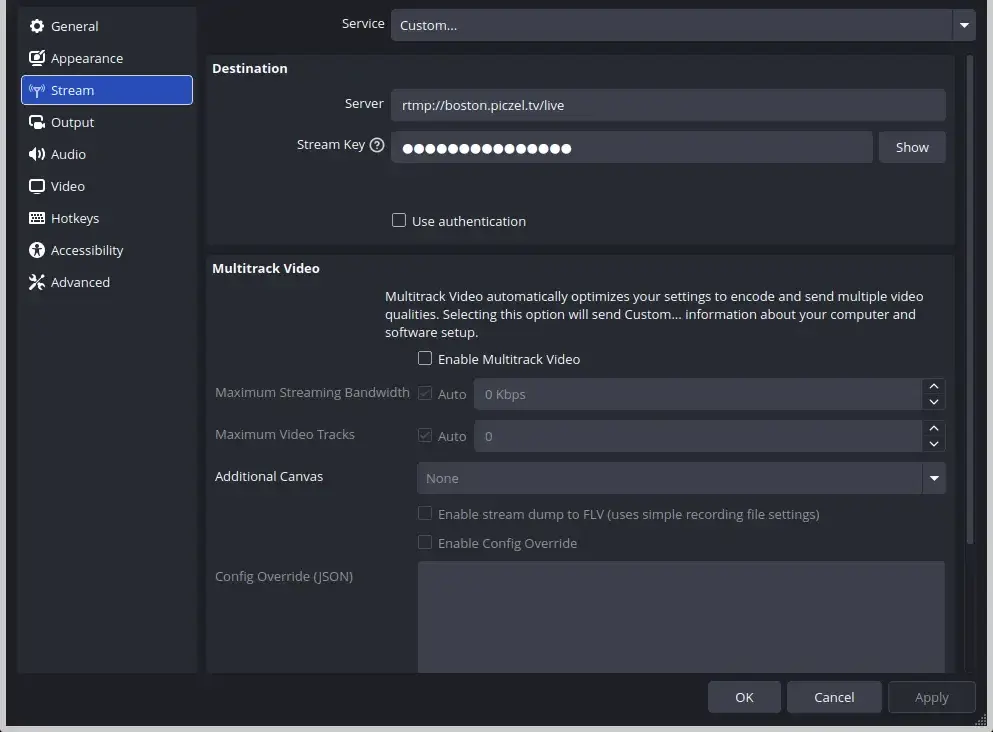Check Enable Config Override
The image size is (993, 732).
425,543
